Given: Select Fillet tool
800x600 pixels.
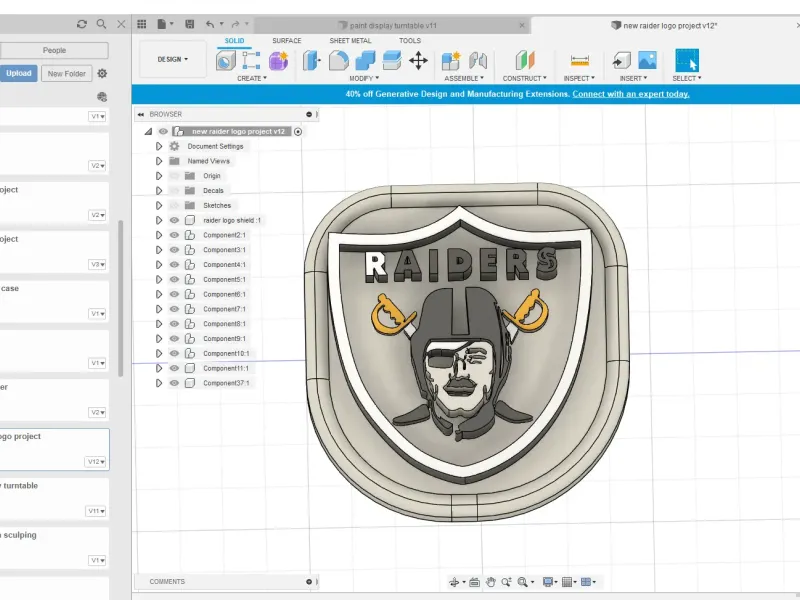Looking at the screenshot, I should (x=339, y=61).
